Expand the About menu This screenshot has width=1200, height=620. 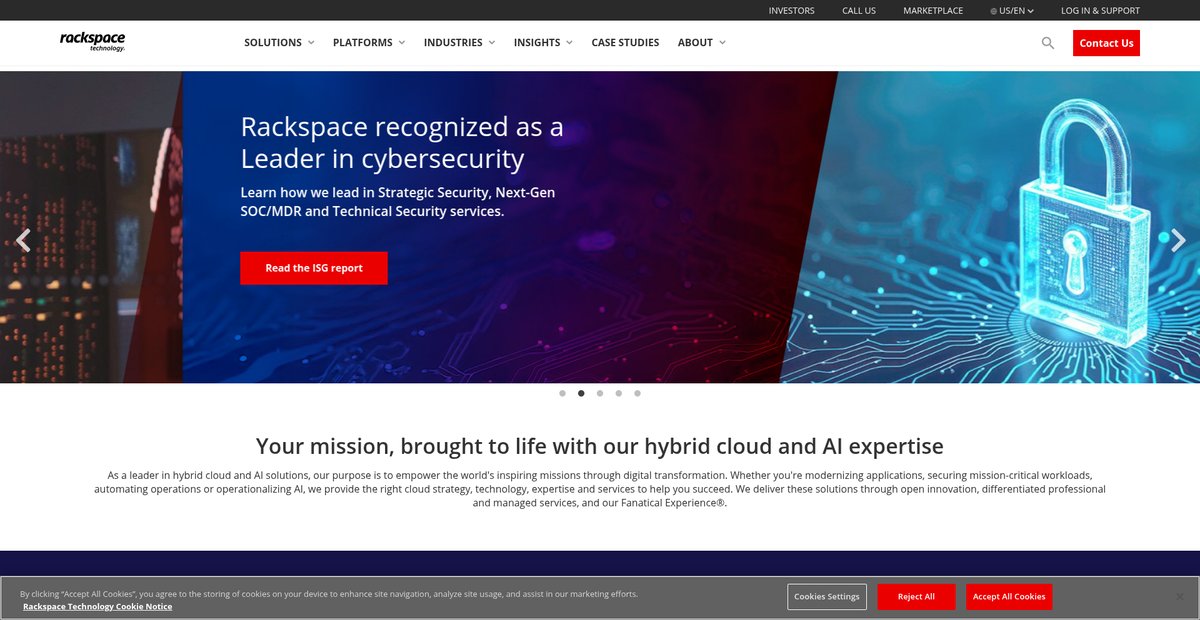tap(702, 43)
